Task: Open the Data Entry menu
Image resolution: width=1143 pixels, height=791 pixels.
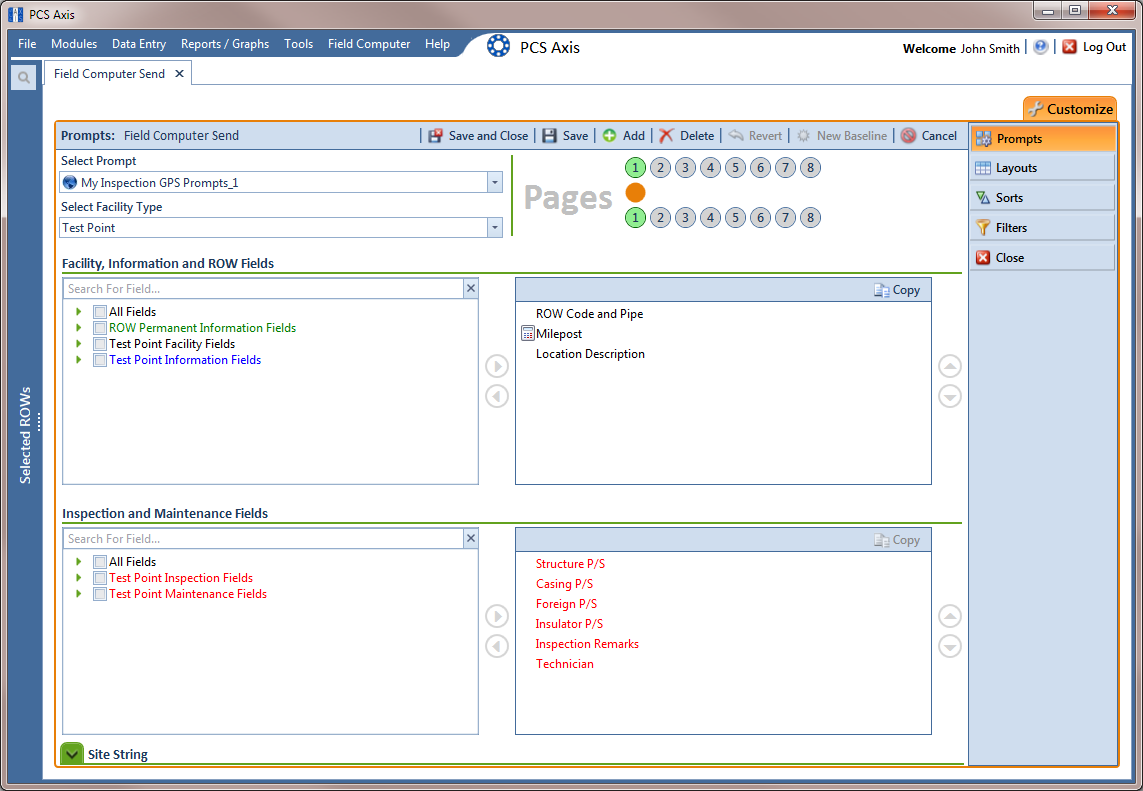Action: pos(139,44)
